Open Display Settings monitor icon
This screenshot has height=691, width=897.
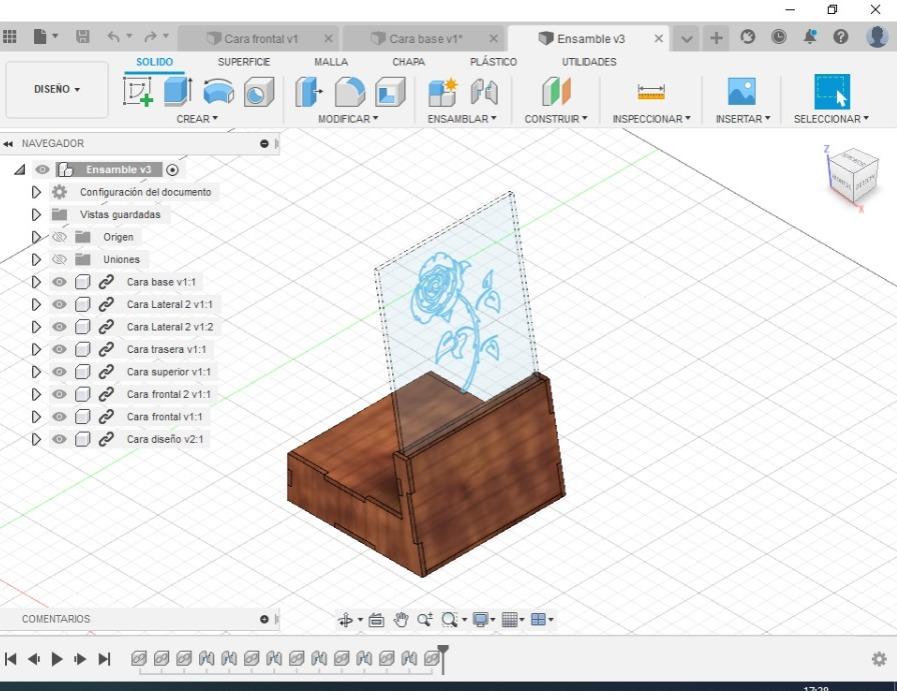pos(480,619)
